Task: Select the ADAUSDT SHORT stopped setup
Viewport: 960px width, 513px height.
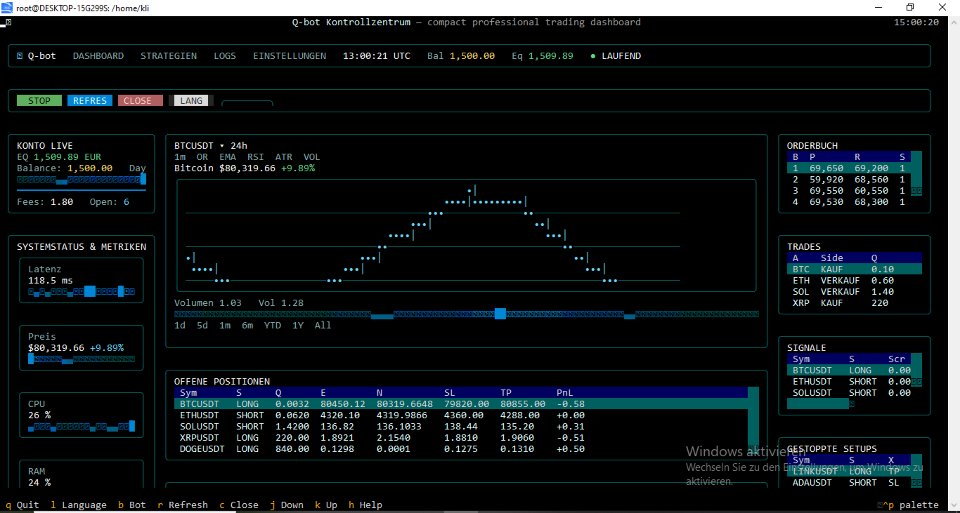Action: point(849,482)
